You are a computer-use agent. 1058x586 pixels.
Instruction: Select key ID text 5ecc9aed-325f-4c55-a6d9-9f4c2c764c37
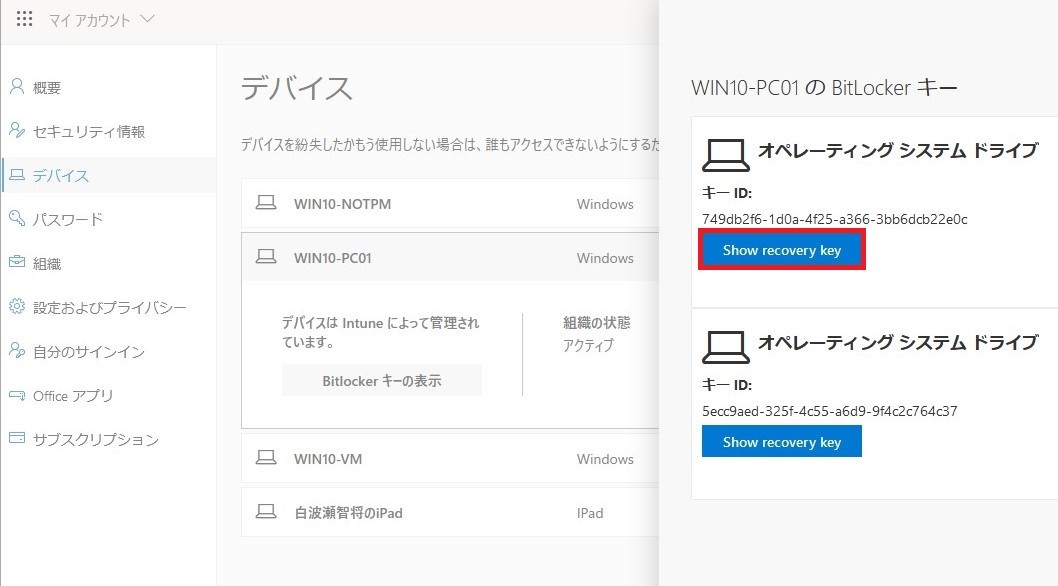coord(829,411)
